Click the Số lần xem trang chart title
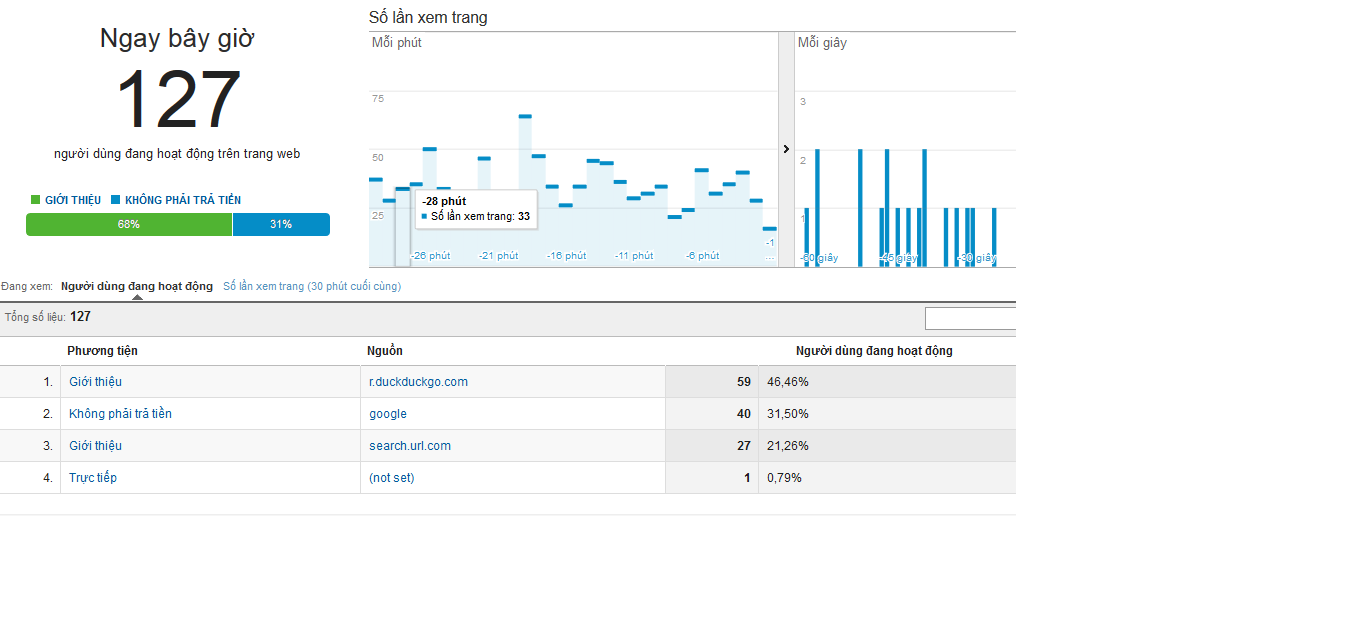Image resolution: width=1360 pixels, height=623 pixels. point(428,18)
